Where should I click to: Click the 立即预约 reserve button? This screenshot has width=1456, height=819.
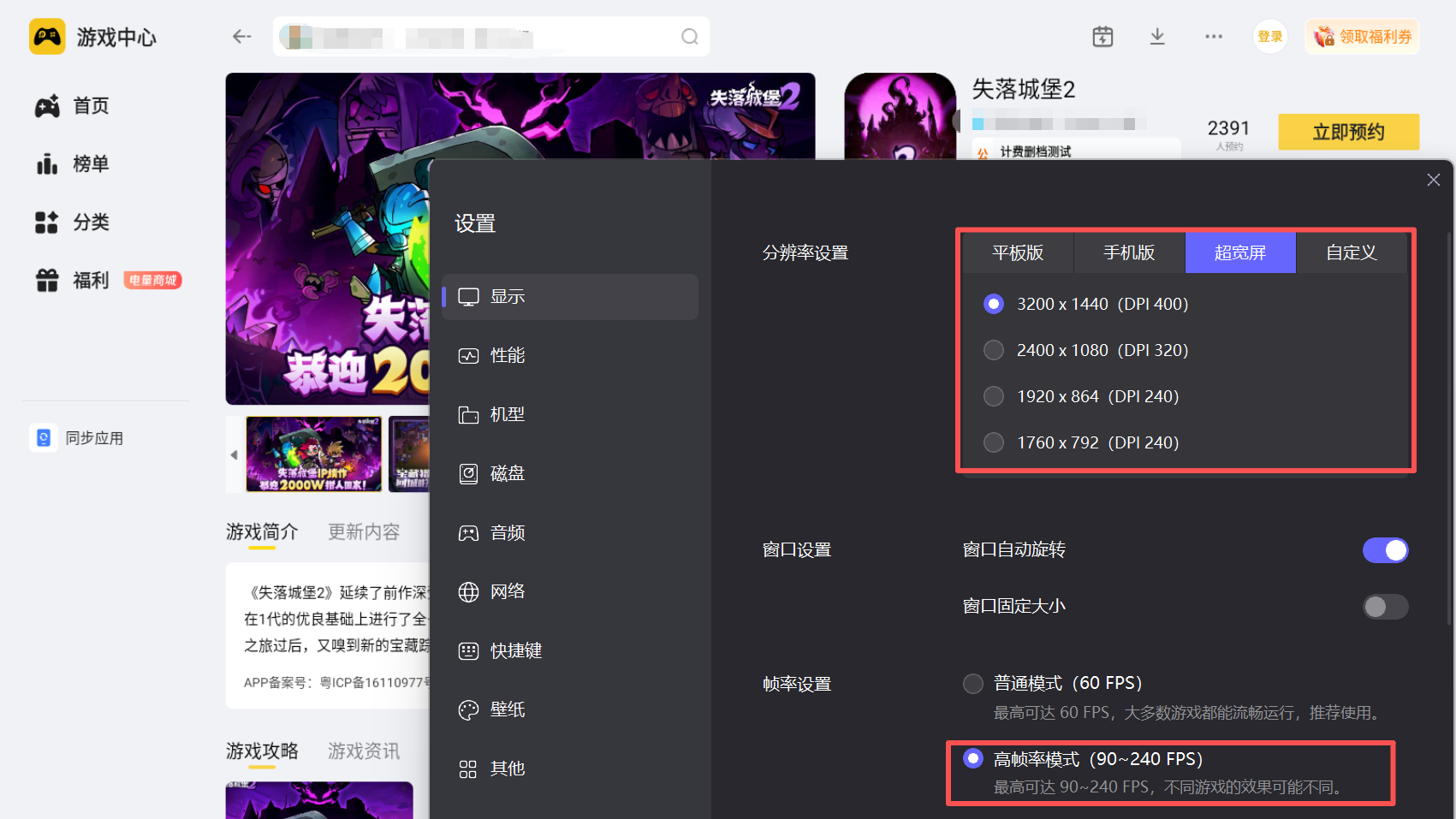[x=1349, y=132]
